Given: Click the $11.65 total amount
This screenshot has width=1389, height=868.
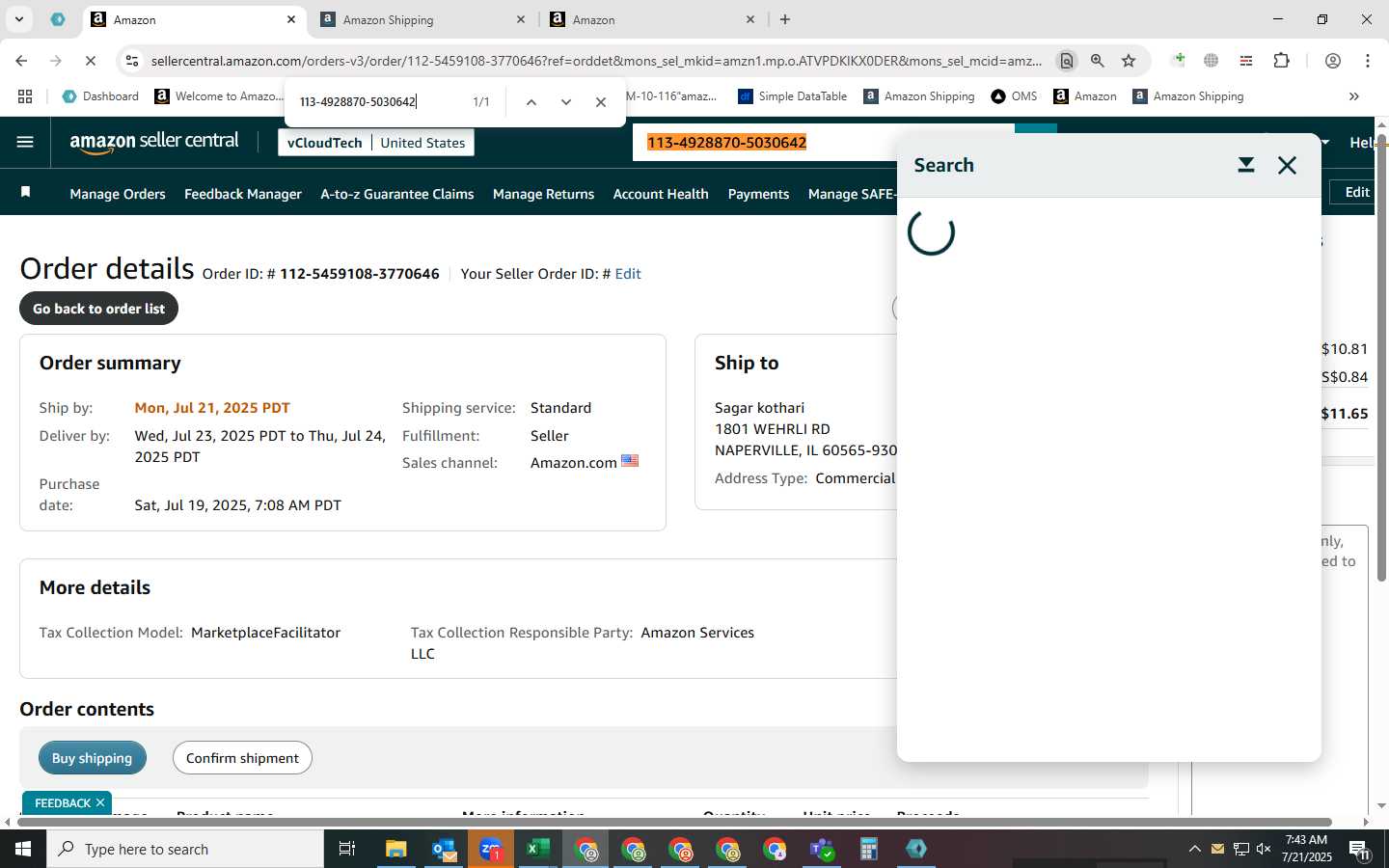Looking at the screenshot, I should coord(1345,414).
